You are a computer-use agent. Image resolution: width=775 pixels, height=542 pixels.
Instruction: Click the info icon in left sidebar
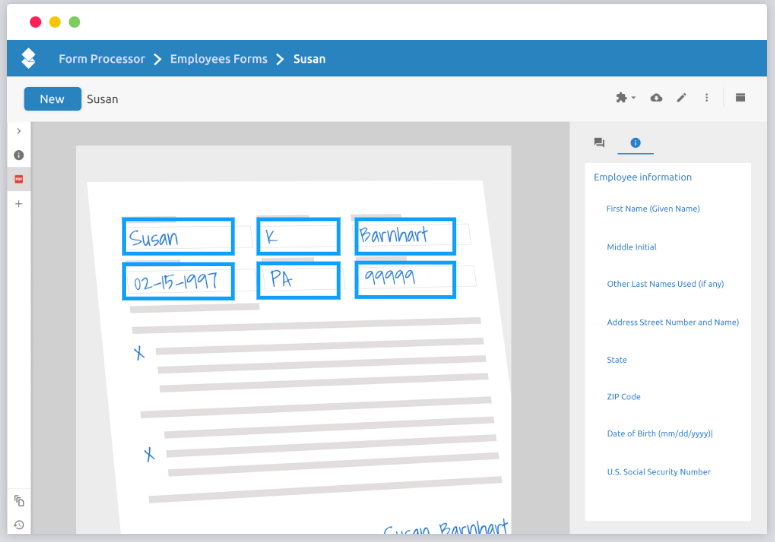[x=19, y=155]
